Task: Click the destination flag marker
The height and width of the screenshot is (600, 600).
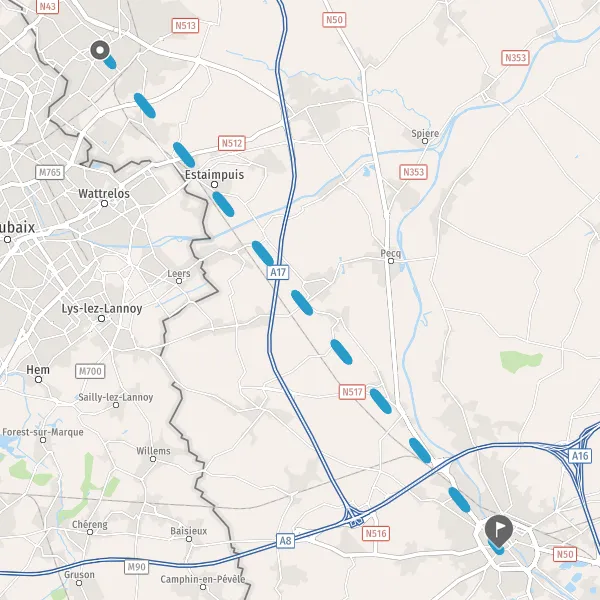Action: coord(499,531)
